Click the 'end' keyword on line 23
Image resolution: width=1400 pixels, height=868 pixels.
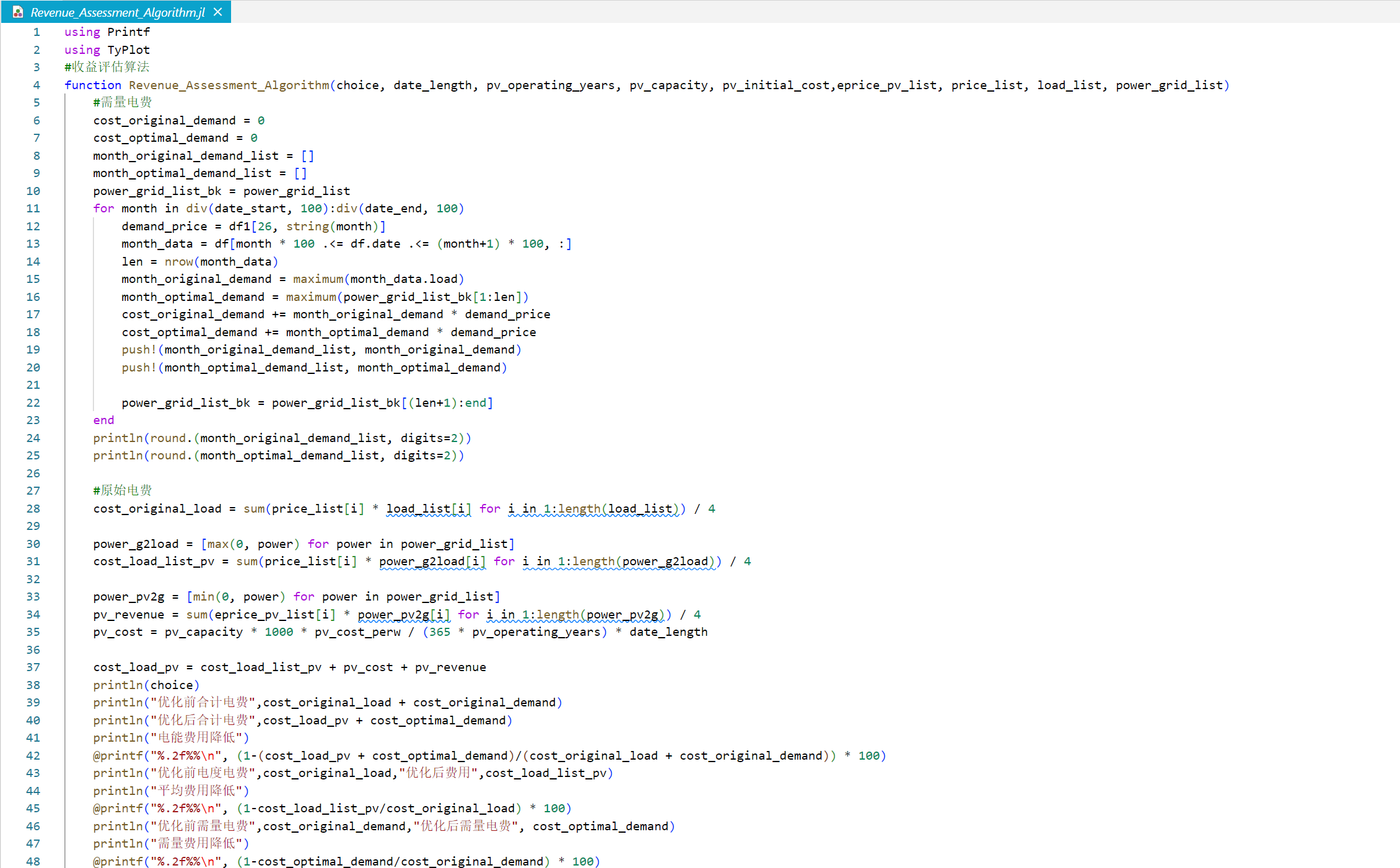coord(103,420)
